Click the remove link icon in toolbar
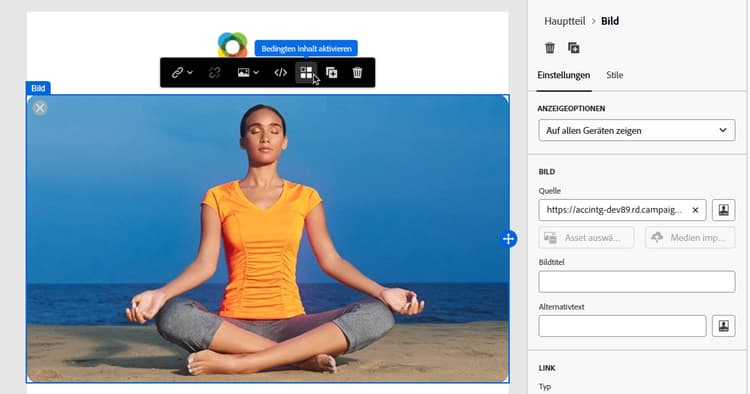 coord(215,73)
